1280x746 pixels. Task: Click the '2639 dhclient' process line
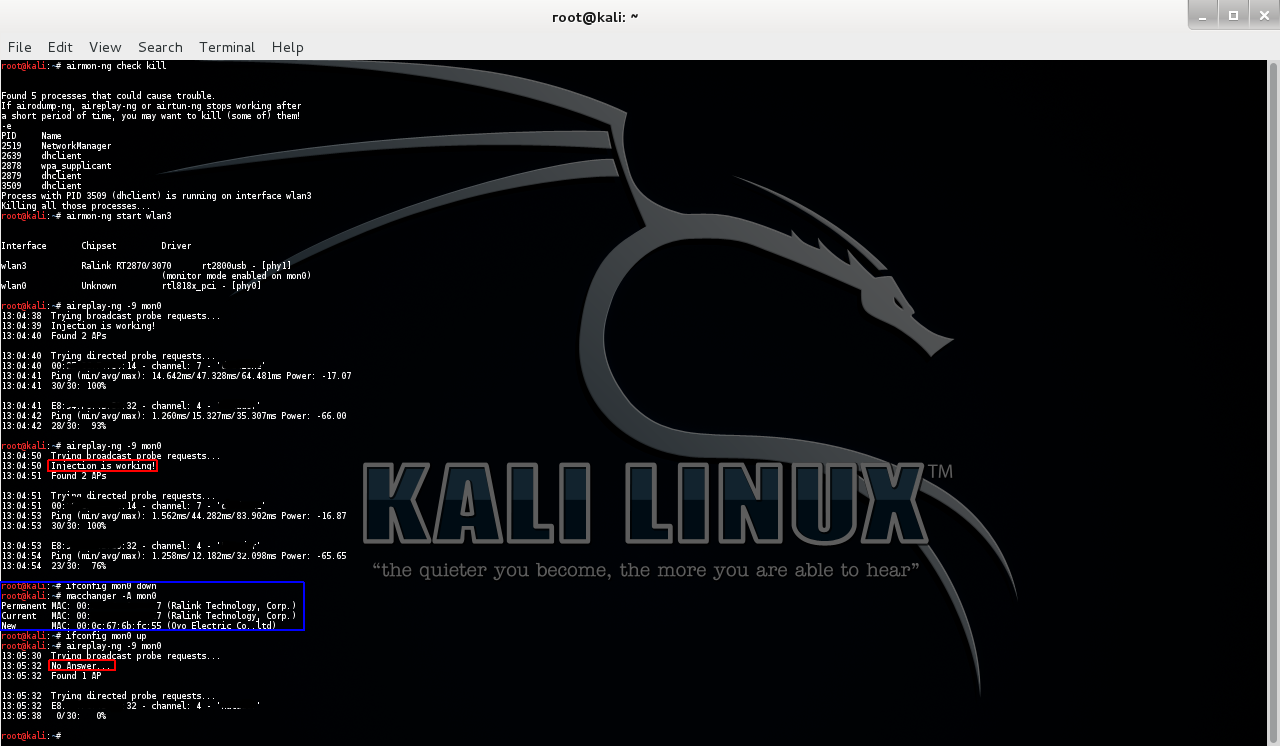(x=42, y=156)
